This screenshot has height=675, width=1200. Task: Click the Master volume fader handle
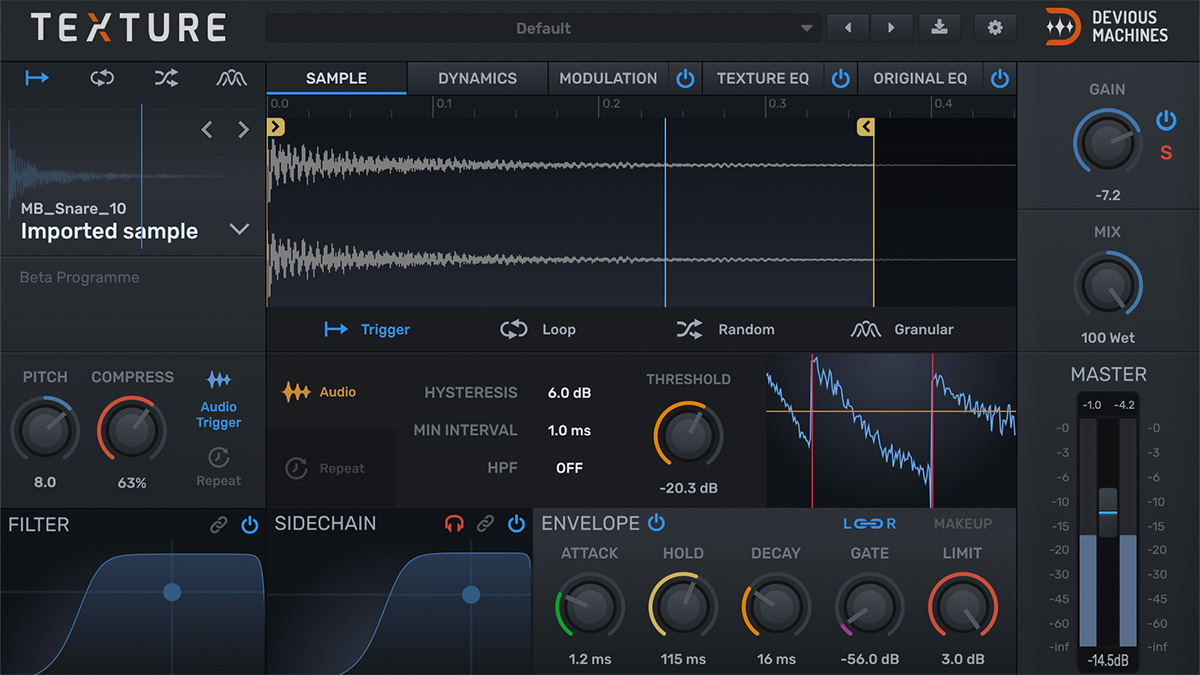tap(1108, 512)
